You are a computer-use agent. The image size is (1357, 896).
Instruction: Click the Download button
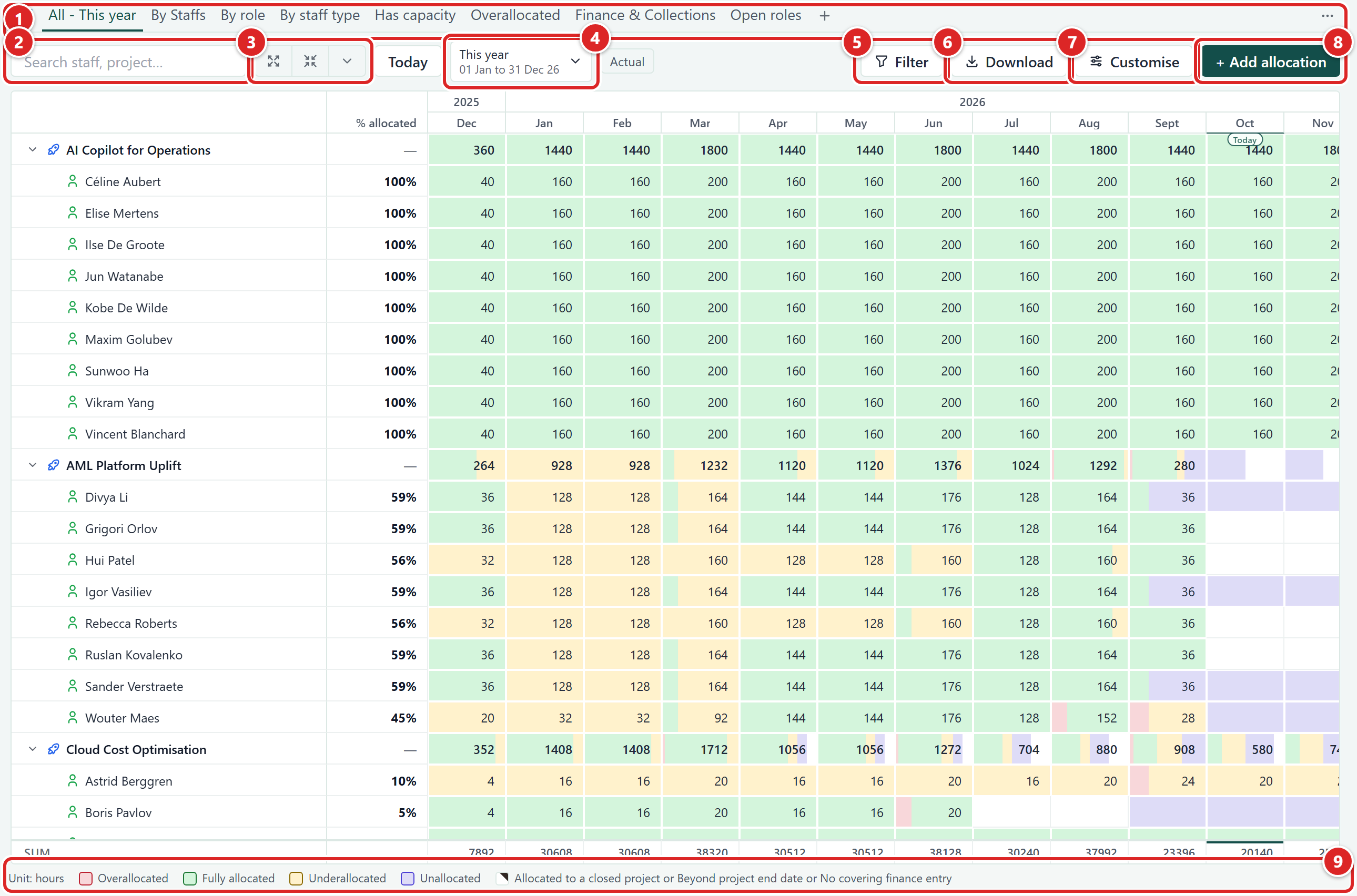click(1009, 62)
